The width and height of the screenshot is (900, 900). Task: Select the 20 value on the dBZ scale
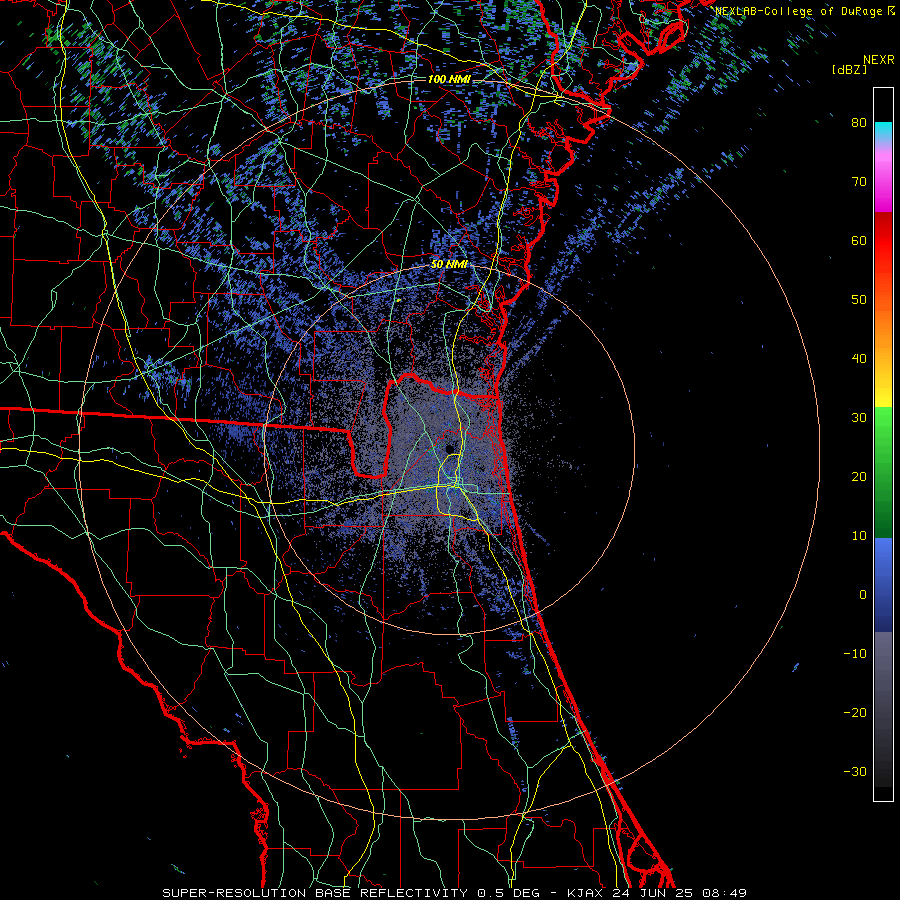click(859, 477)
